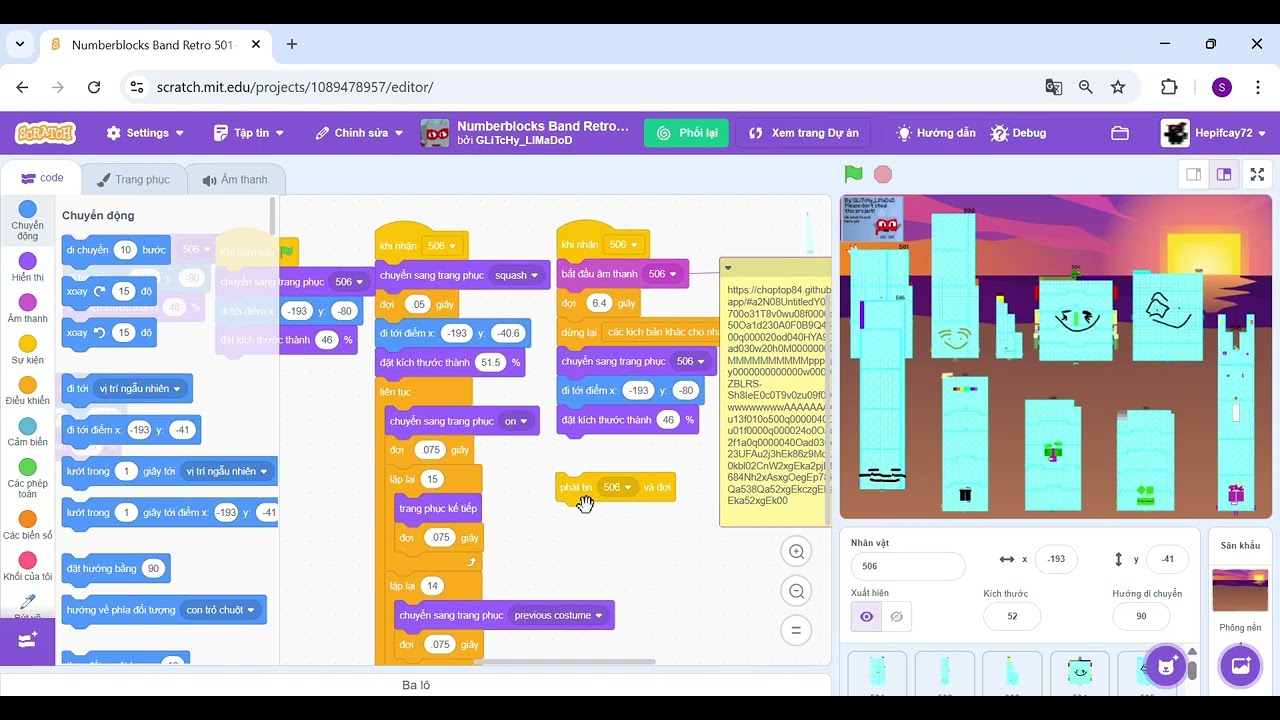This screenshot has height=720, width=1280.
Task: Open the Tập tin menu
Action: point(249,133)
